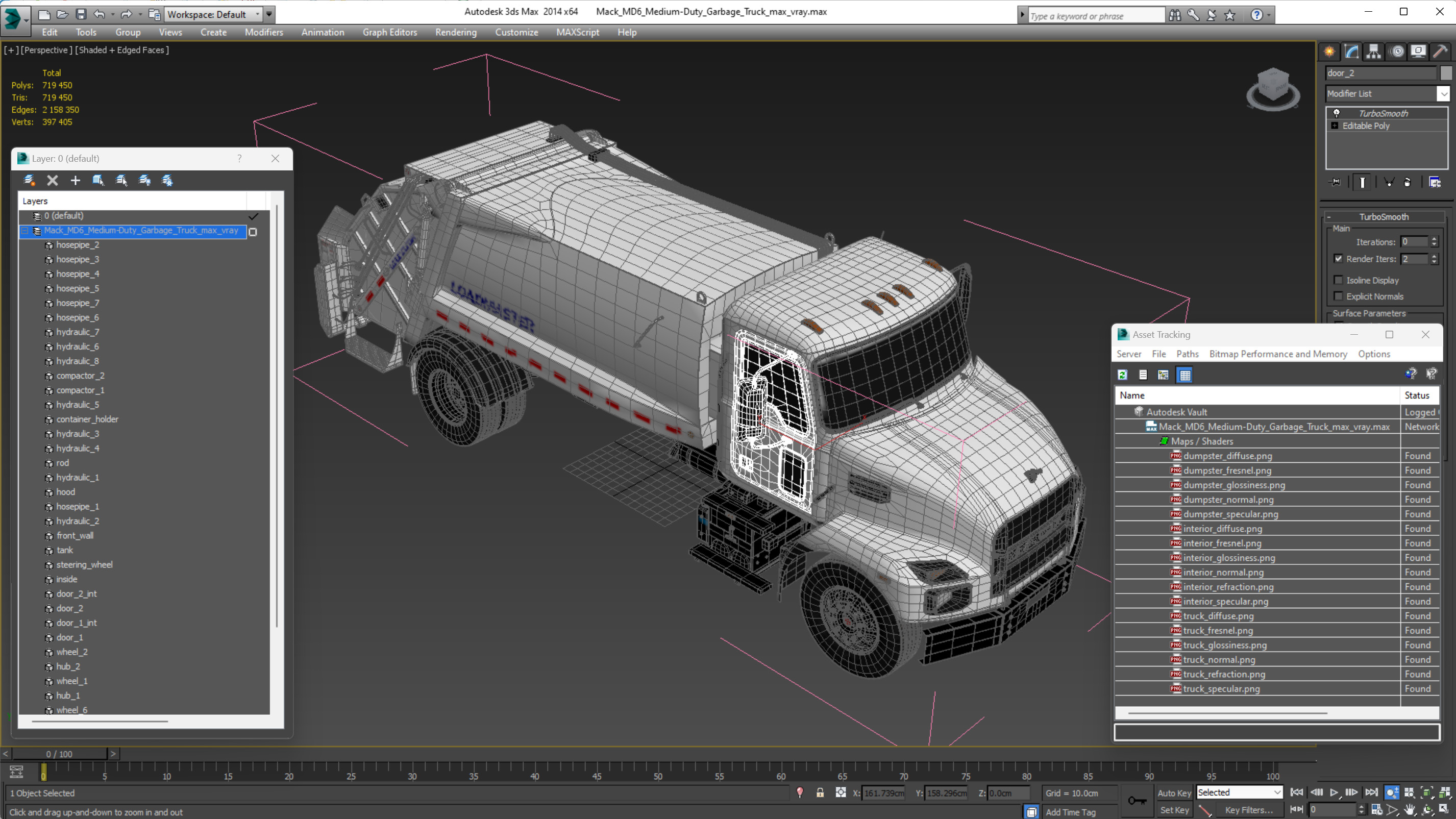1456x819 pixels.
Task: Open the Utilities command panel tab
Action: [x=1440, y=52]
